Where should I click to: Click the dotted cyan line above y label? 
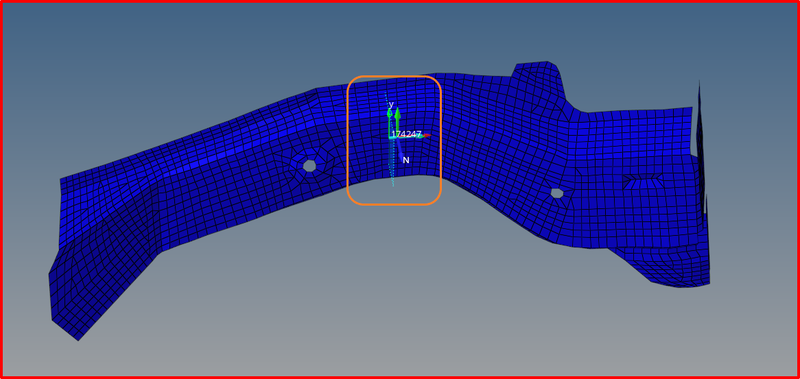387,97
